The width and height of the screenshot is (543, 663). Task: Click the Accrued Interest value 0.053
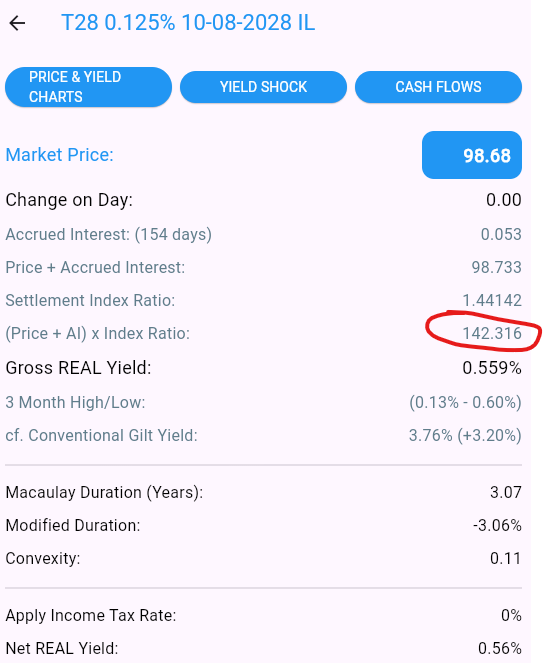[x=501, y=234]
